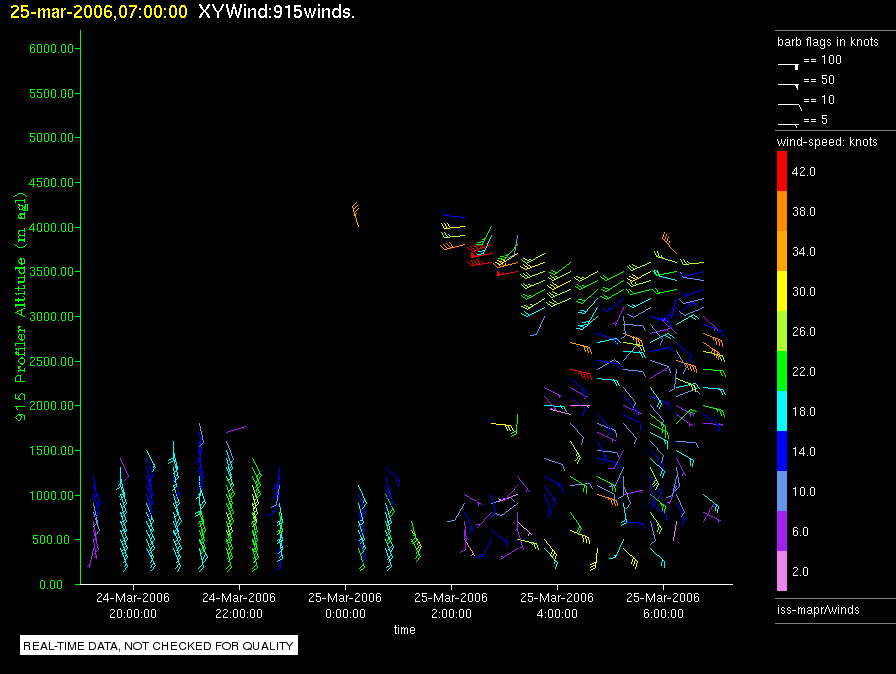896x674 pixels.
Task: Click the 24-Mar-2006 22:00:00 time tick label
Action: [238, 606]
